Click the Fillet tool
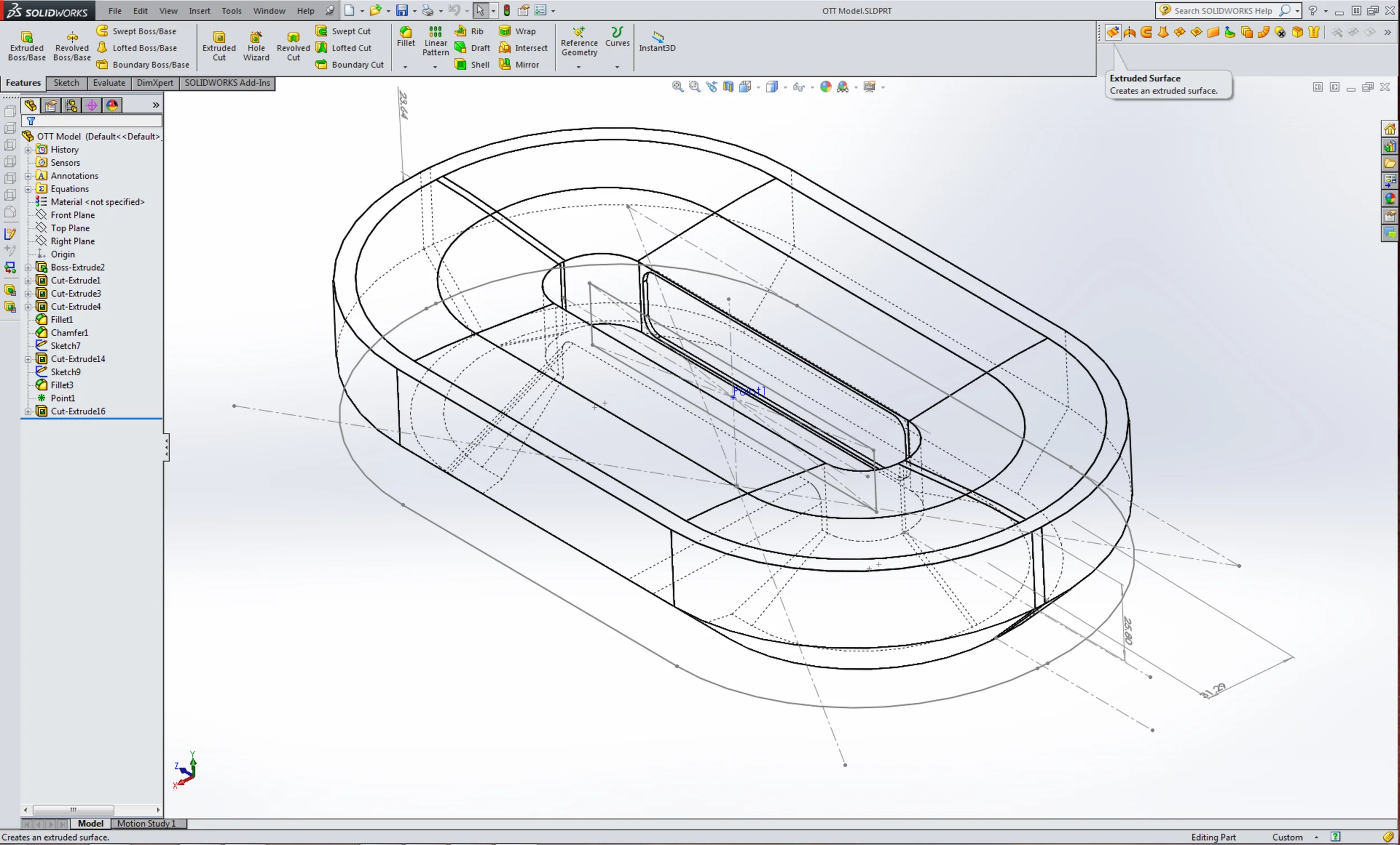Screen dimensions: 1400x845 pos(405,37)
